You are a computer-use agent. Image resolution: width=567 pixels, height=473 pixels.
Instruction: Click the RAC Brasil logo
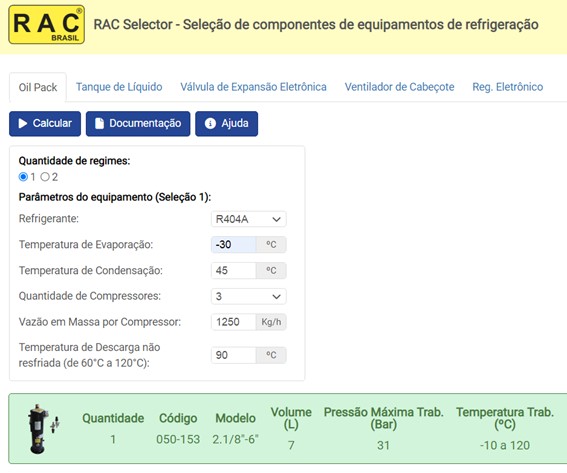tap(47, 25)
